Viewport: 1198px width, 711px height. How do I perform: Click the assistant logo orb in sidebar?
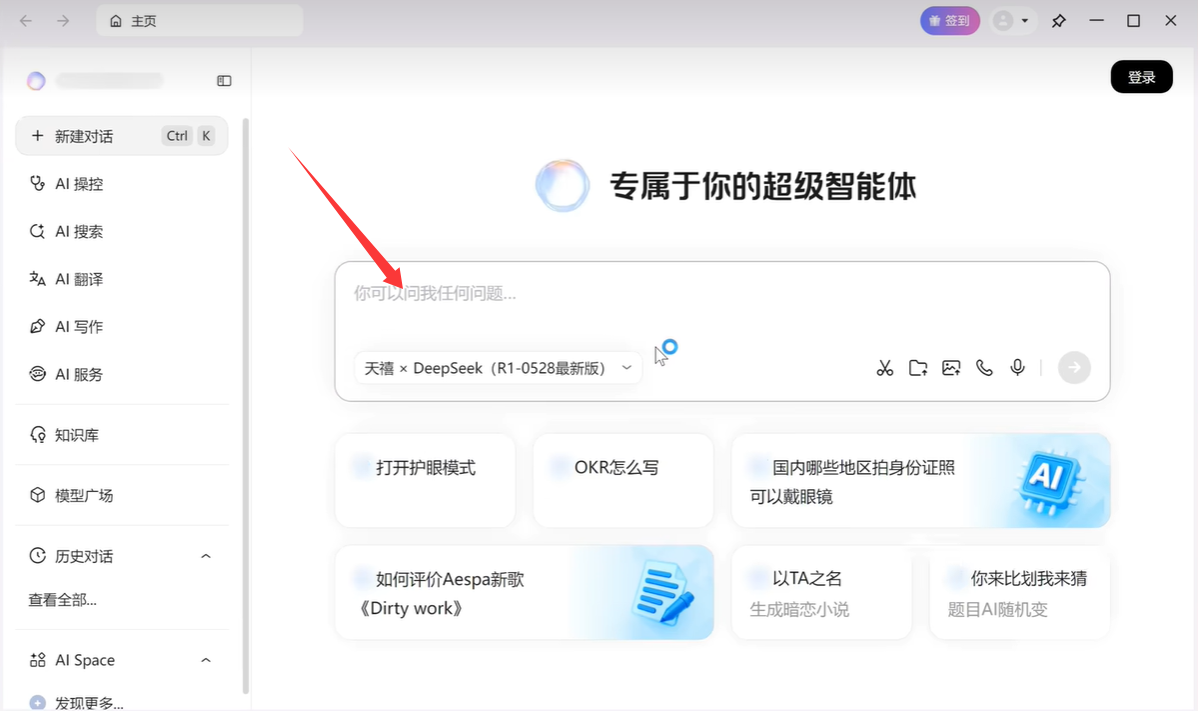[36, 80]
